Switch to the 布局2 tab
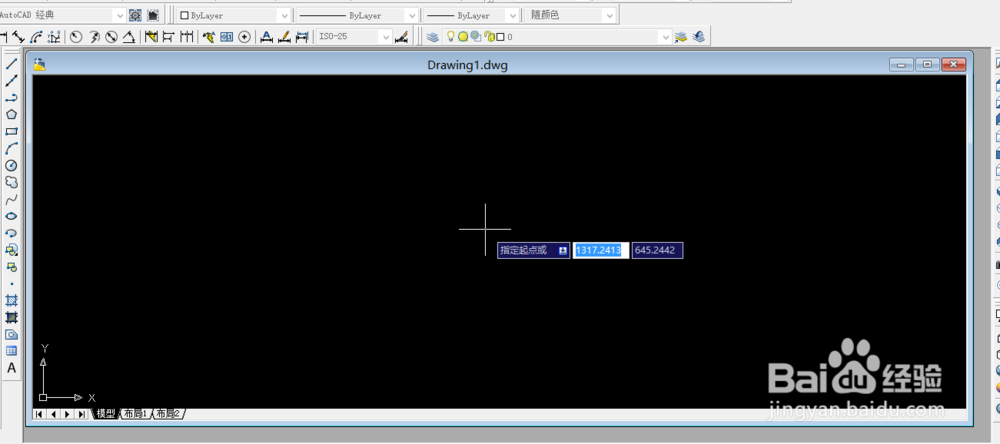1000x444 pixels. (x=169, y=414)
